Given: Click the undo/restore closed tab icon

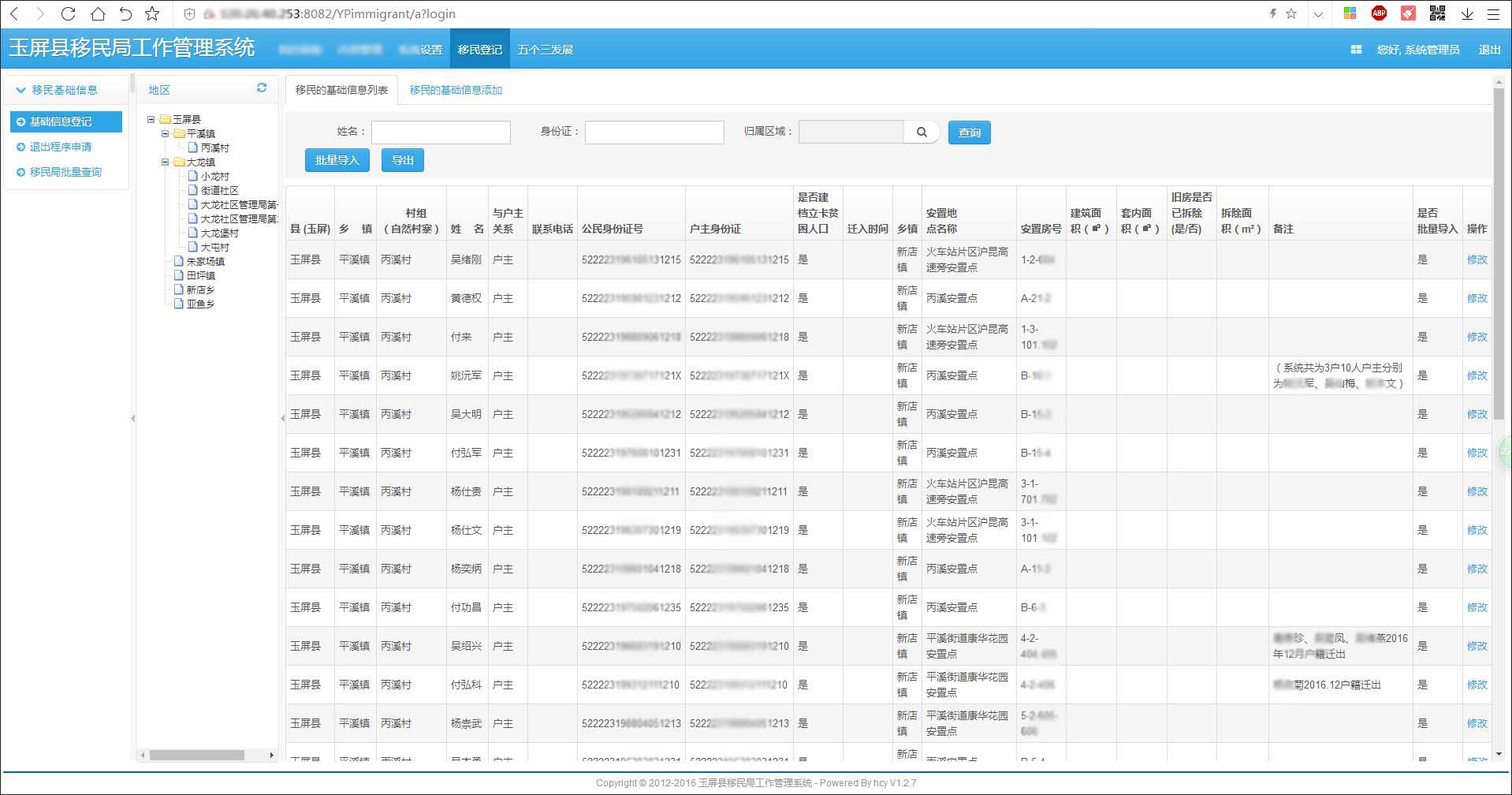Looking at the screenshot, I should [125, 14].
